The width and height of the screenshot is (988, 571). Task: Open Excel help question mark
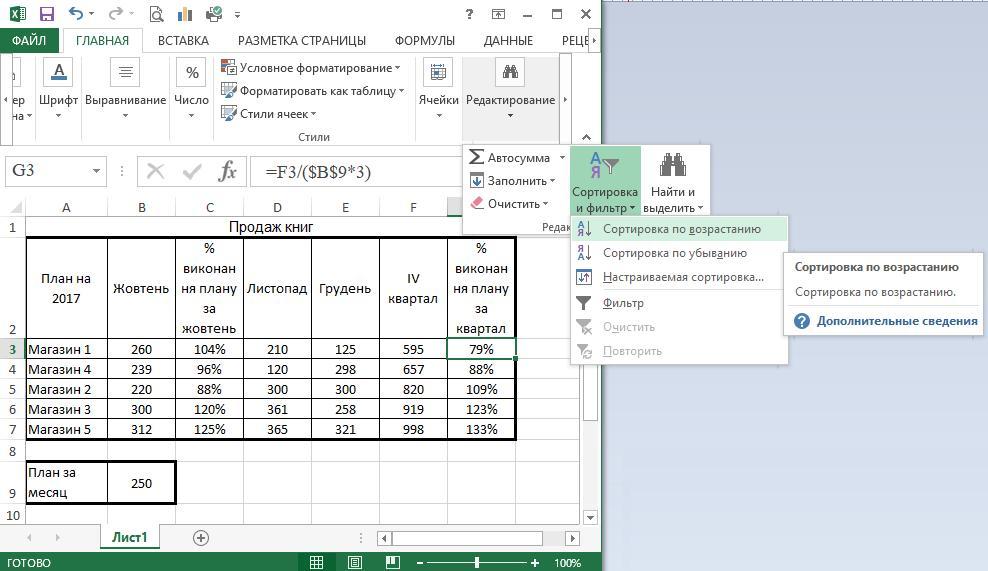point(469,14)
